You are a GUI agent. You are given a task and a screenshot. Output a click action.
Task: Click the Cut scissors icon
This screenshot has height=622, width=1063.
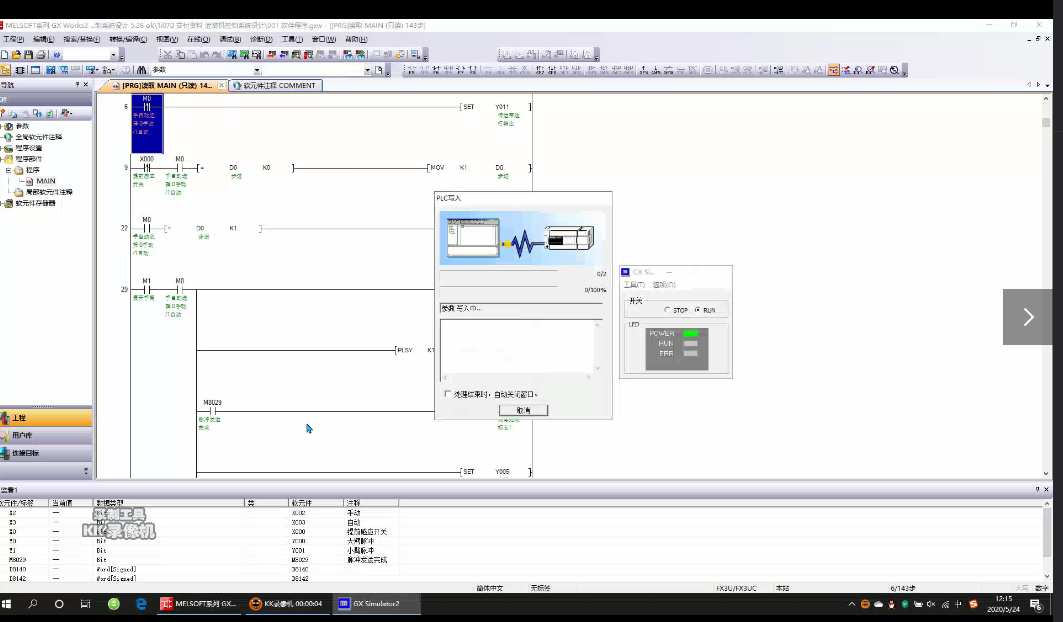(x=167, y=54)
